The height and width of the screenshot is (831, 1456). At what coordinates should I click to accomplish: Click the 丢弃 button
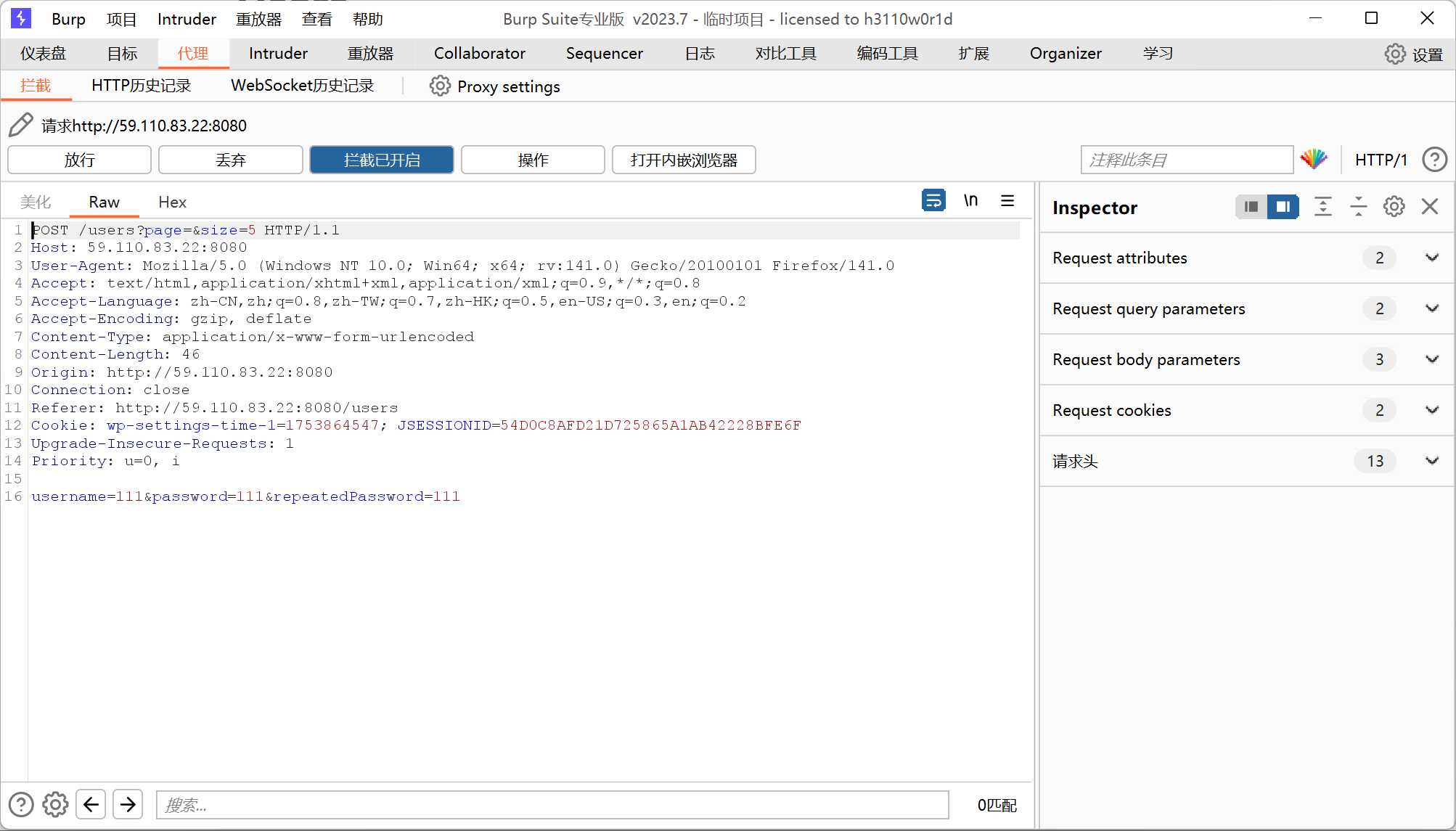pos(231,160)
